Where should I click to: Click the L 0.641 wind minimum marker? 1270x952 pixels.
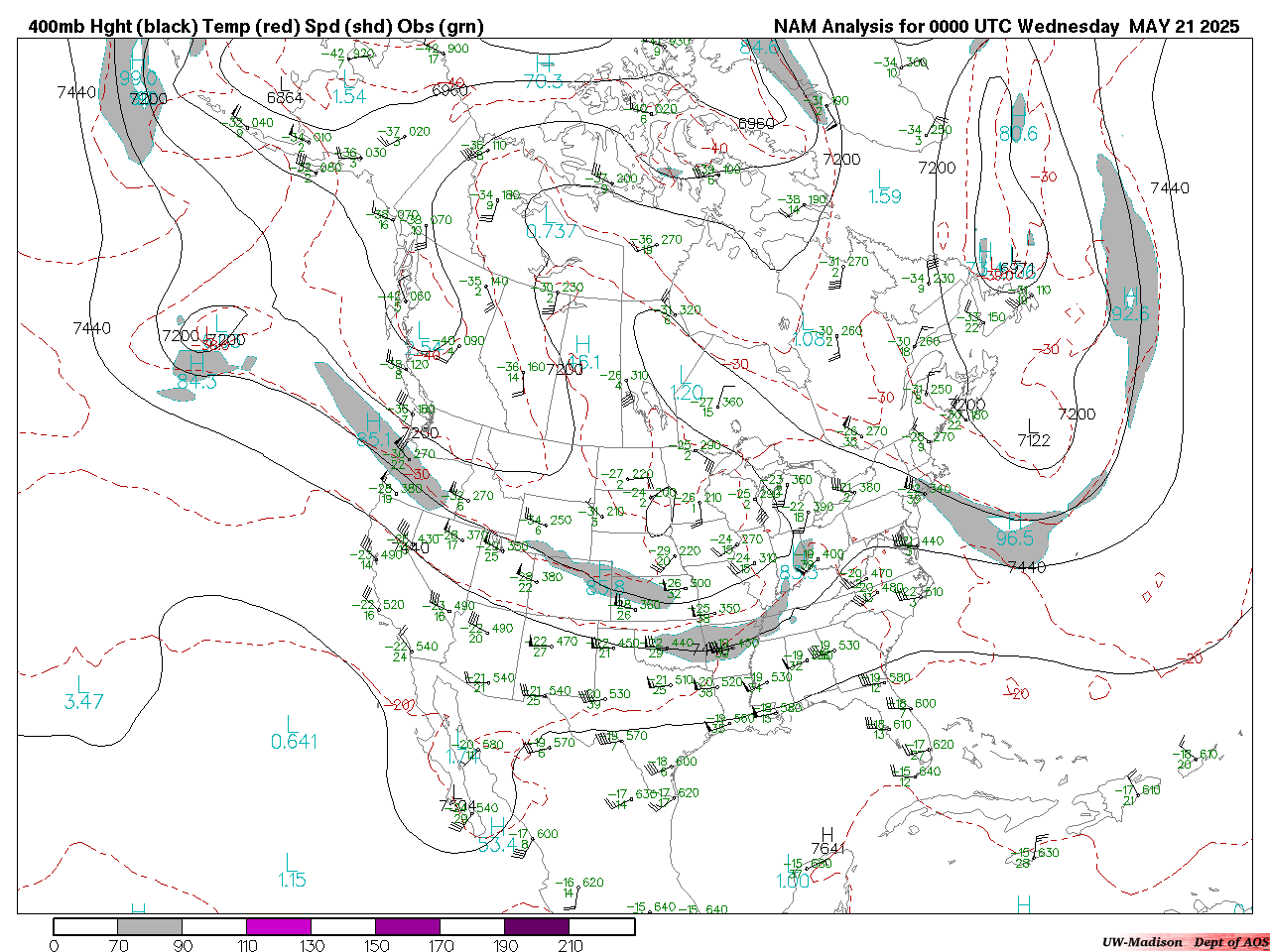tap(294, 733)
